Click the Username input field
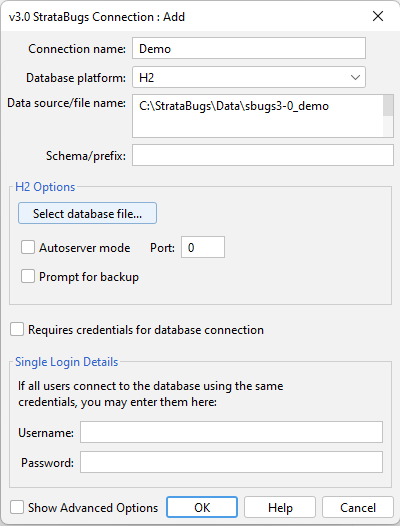 231,432
